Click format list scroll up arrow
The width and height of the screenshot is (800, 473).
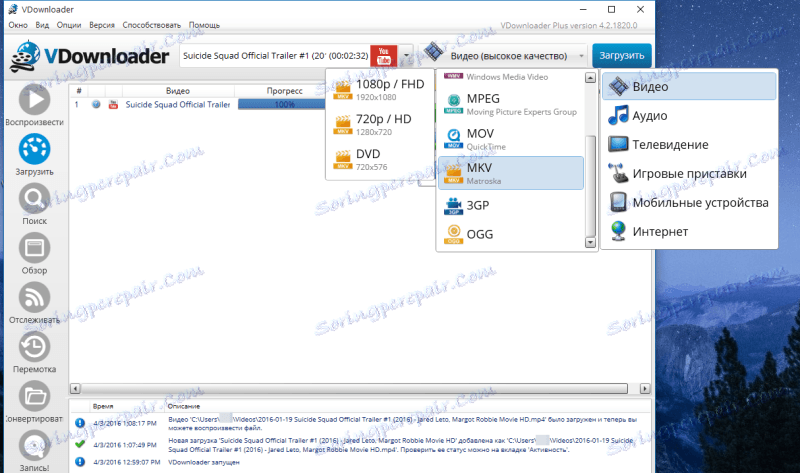[590, 78]
